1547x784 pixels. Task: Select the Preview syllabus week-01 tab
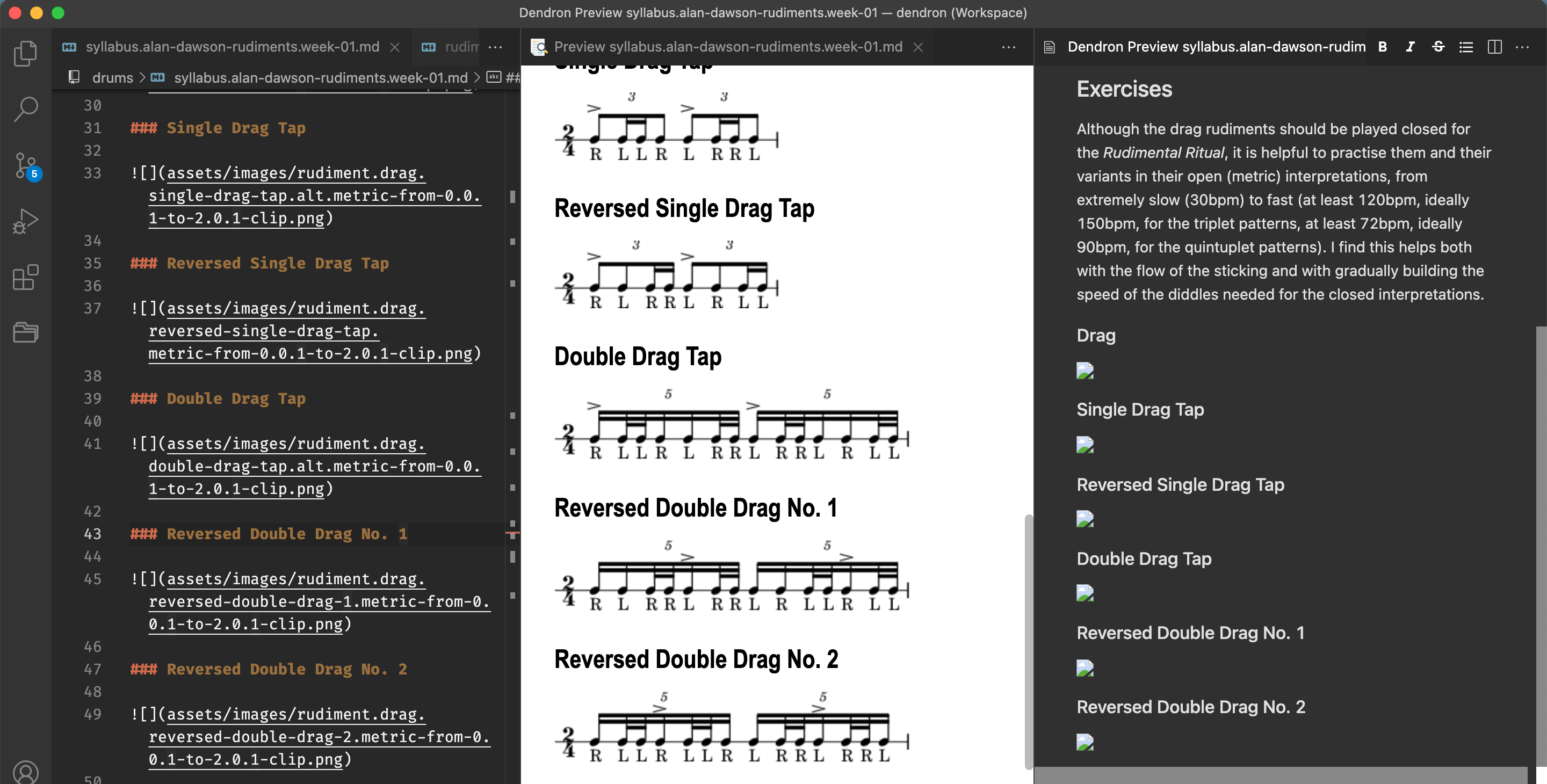coord(728,47)
